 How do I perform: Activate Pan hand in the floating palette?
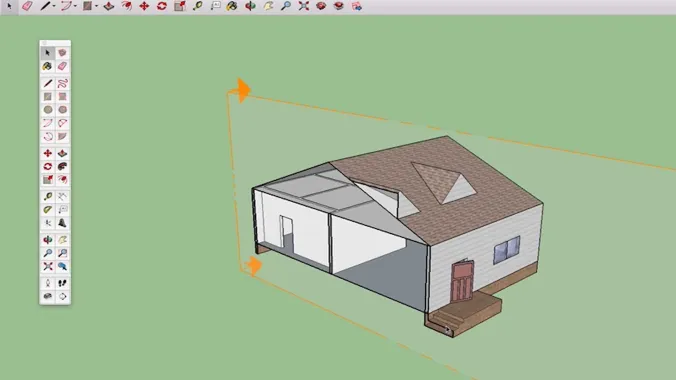[x=63, y=240]
